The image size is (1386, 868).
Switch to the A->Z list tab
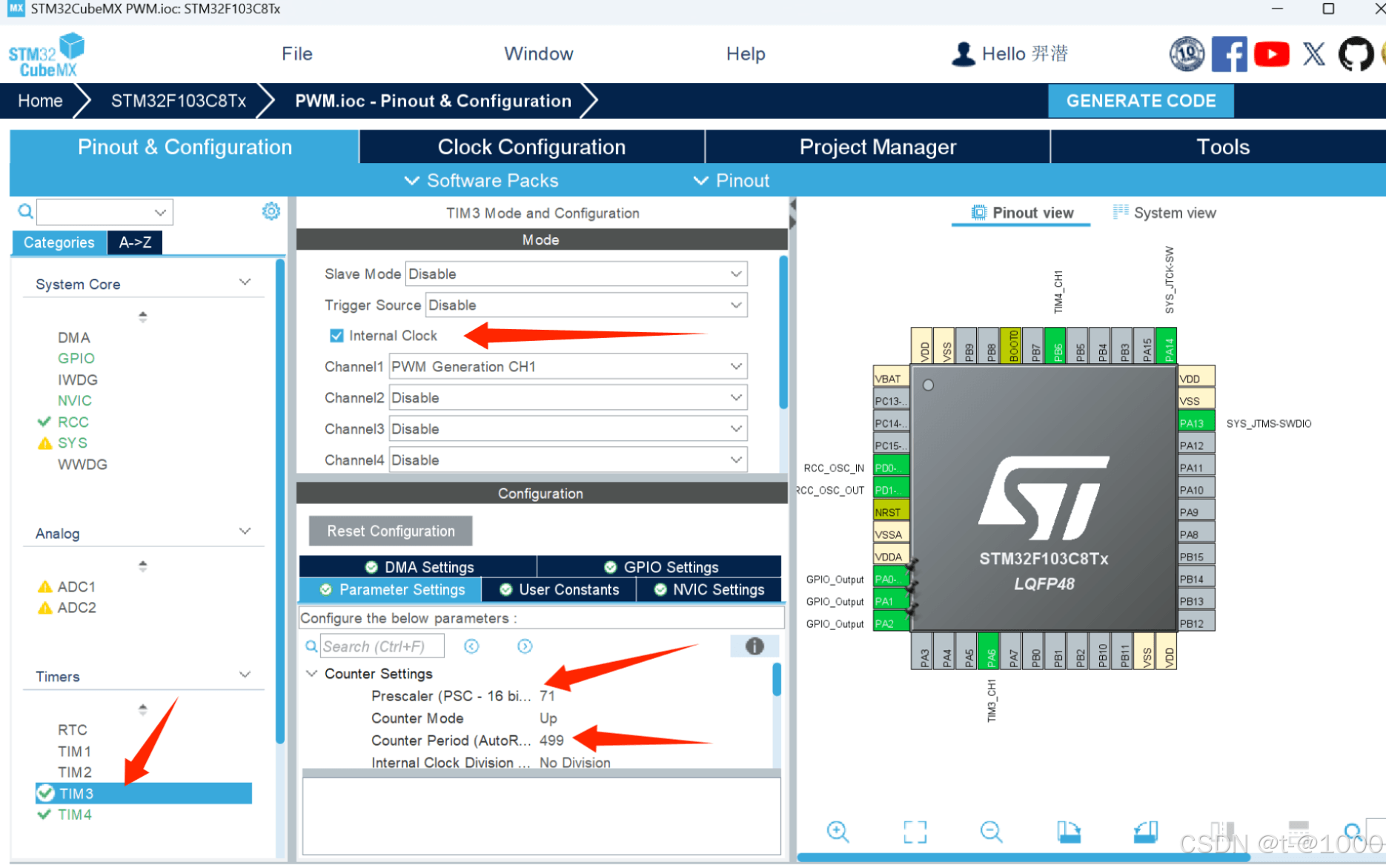coord(135,242)
